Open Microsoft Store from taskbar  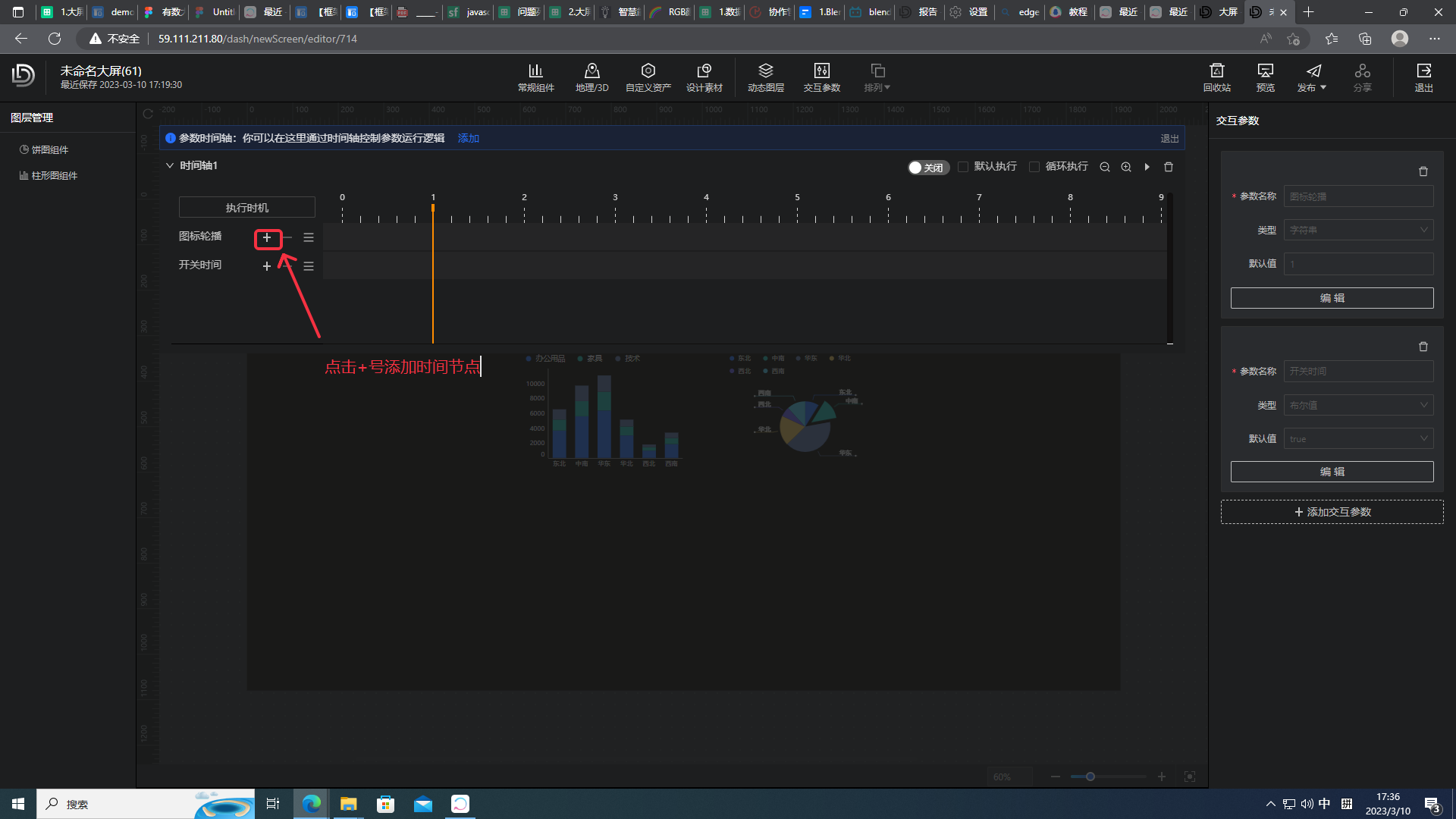386,804
